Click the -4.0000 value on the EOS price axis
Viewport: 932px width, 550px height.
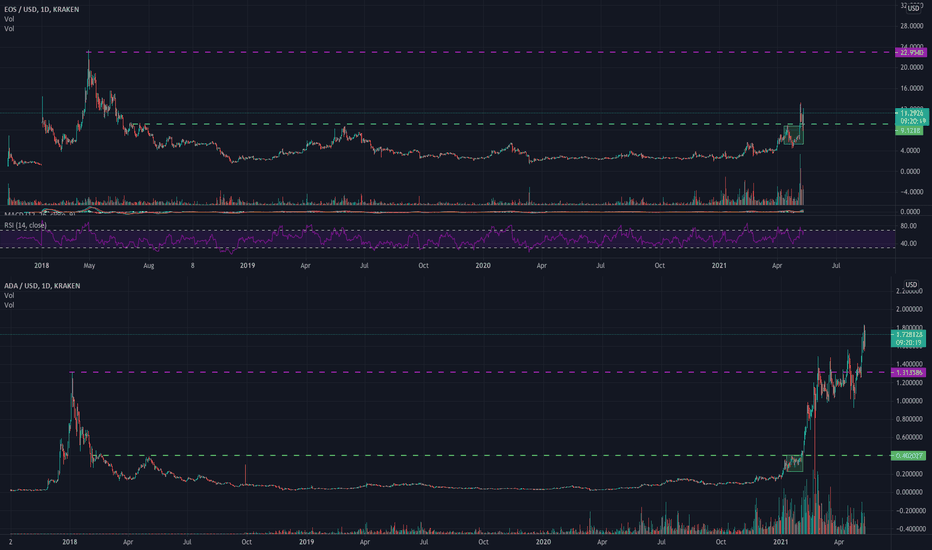(911, 192)
